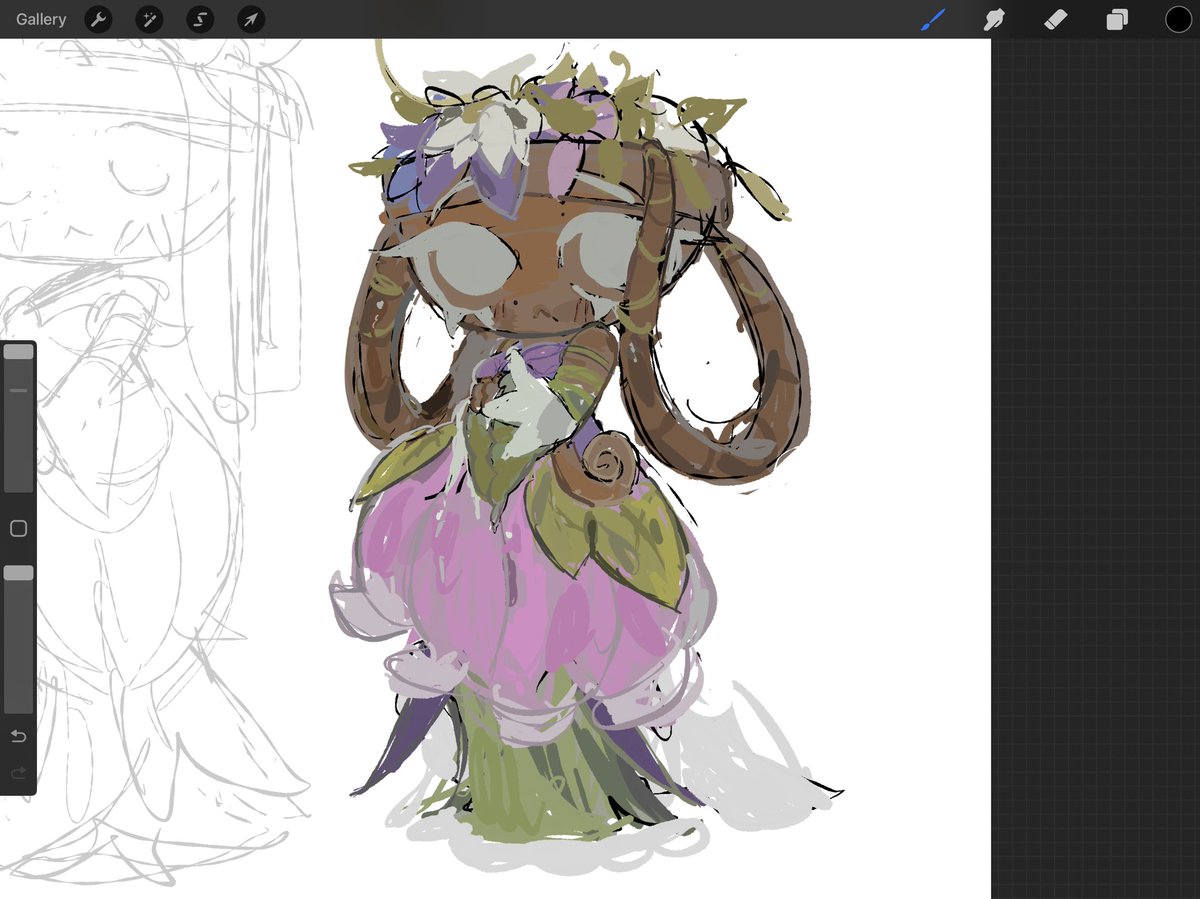This screenshot has width=1200, height=899.
Task: Select the Paint brush tool
Action: [933, 19]
